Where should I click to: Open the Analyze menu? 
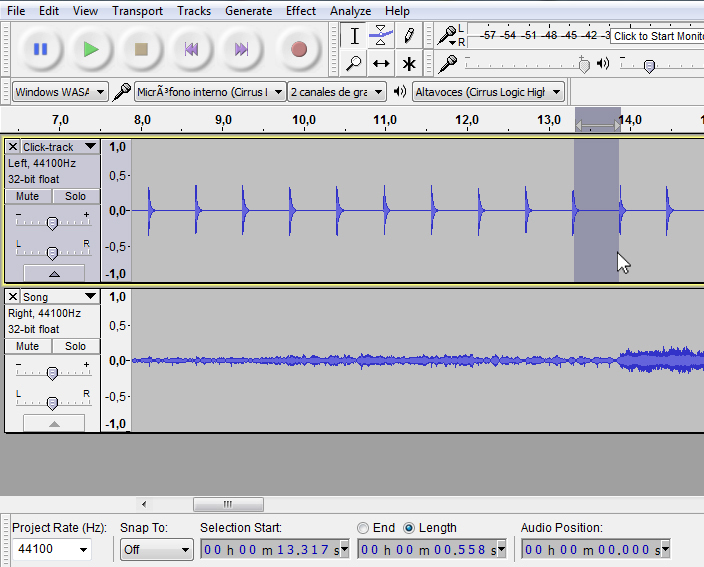[350, 11]
